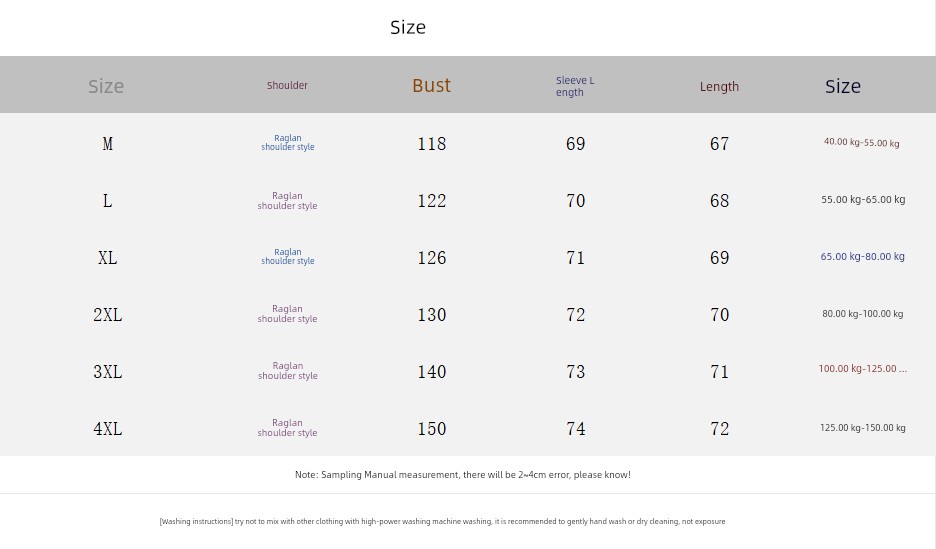Click the Shoulder column header

point(287,86)
